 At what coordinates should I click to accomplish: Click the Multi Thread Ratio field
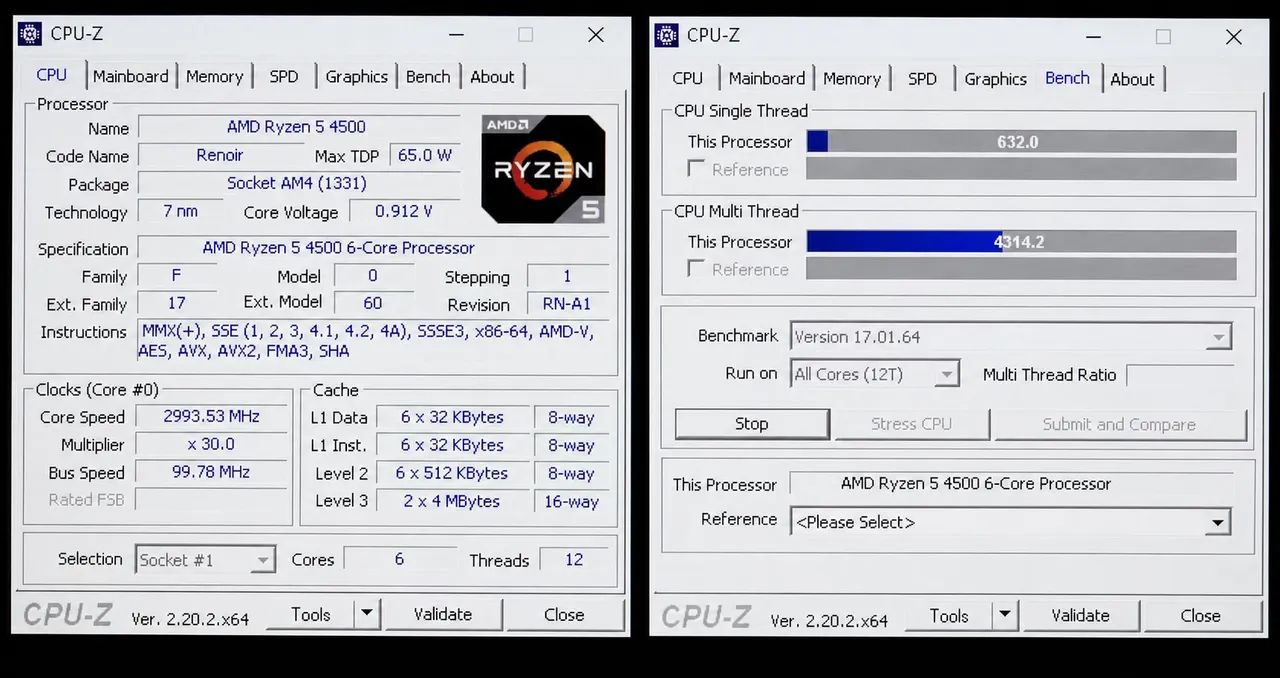pyautogui.click(x=1180, y=375)
